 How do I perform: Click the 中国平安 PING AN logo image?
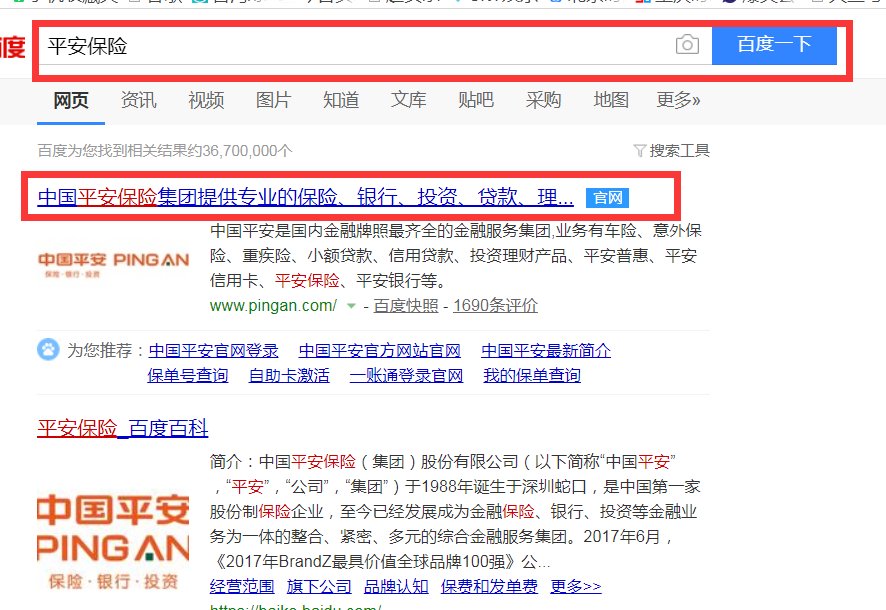point(112,263)
